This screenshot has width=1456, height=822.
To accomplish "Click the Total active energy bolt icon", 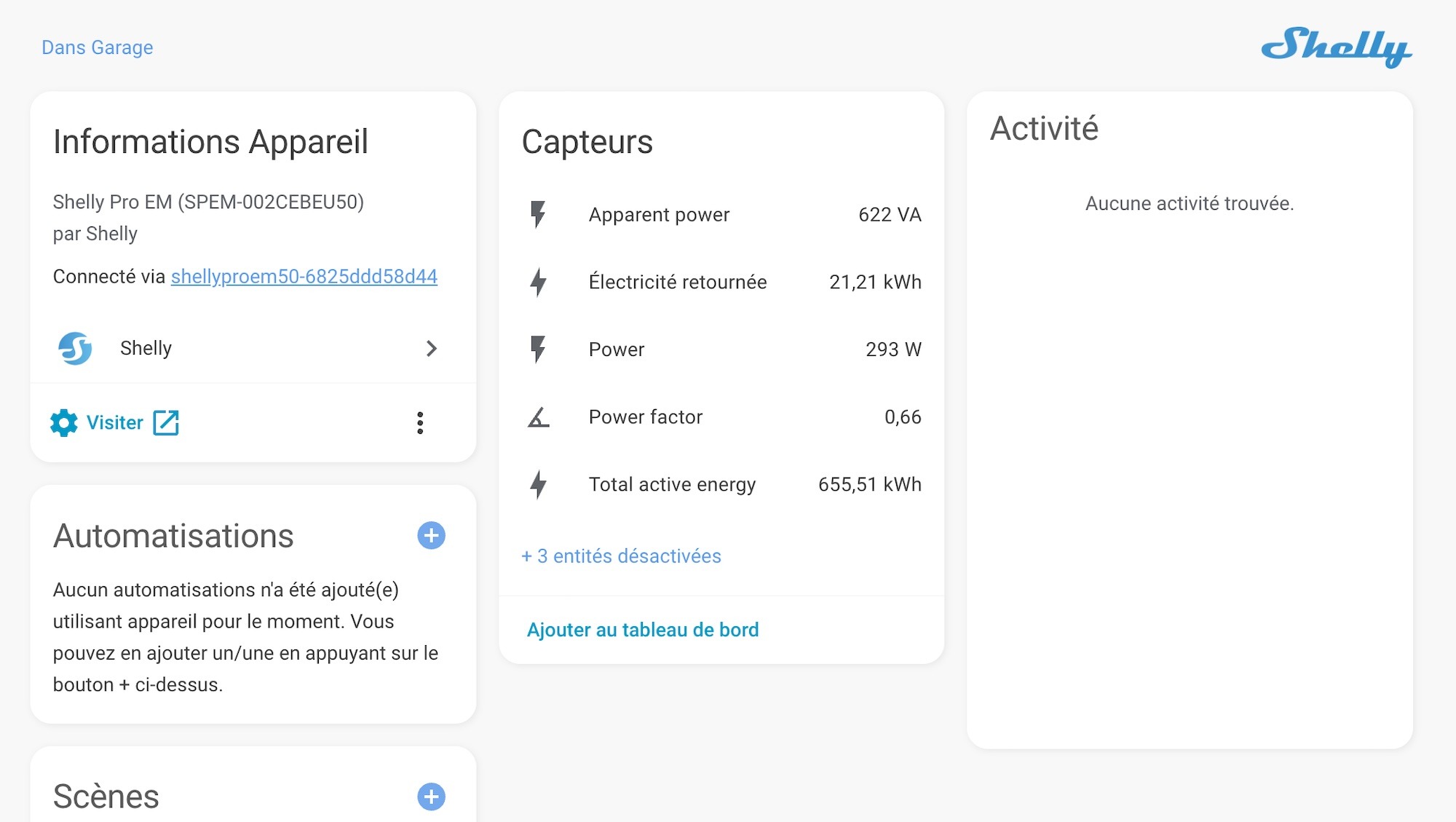I will (538, 485).
